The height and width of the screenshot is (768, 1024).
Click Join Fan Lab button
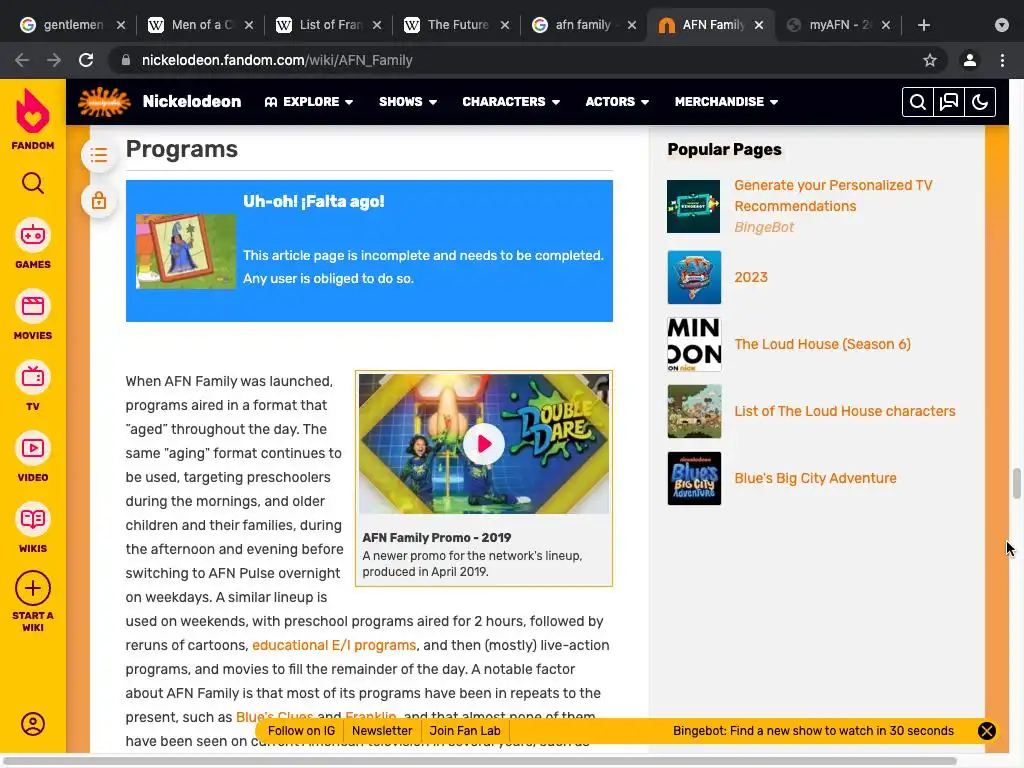coord(464,731)
